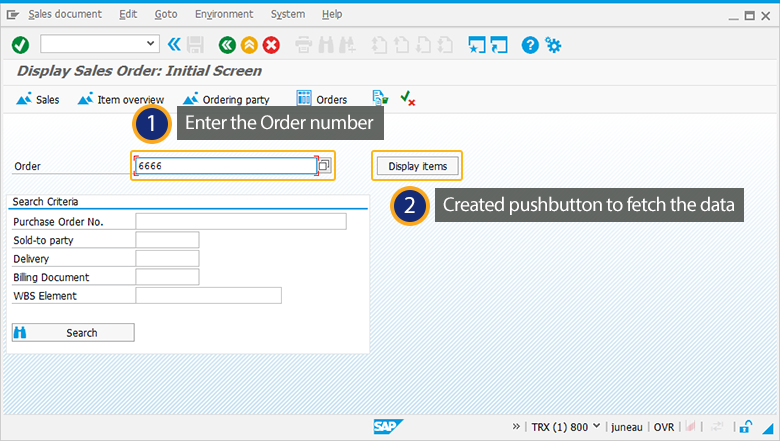
Task: Open the Sales document menu
Action: (65, 14)
